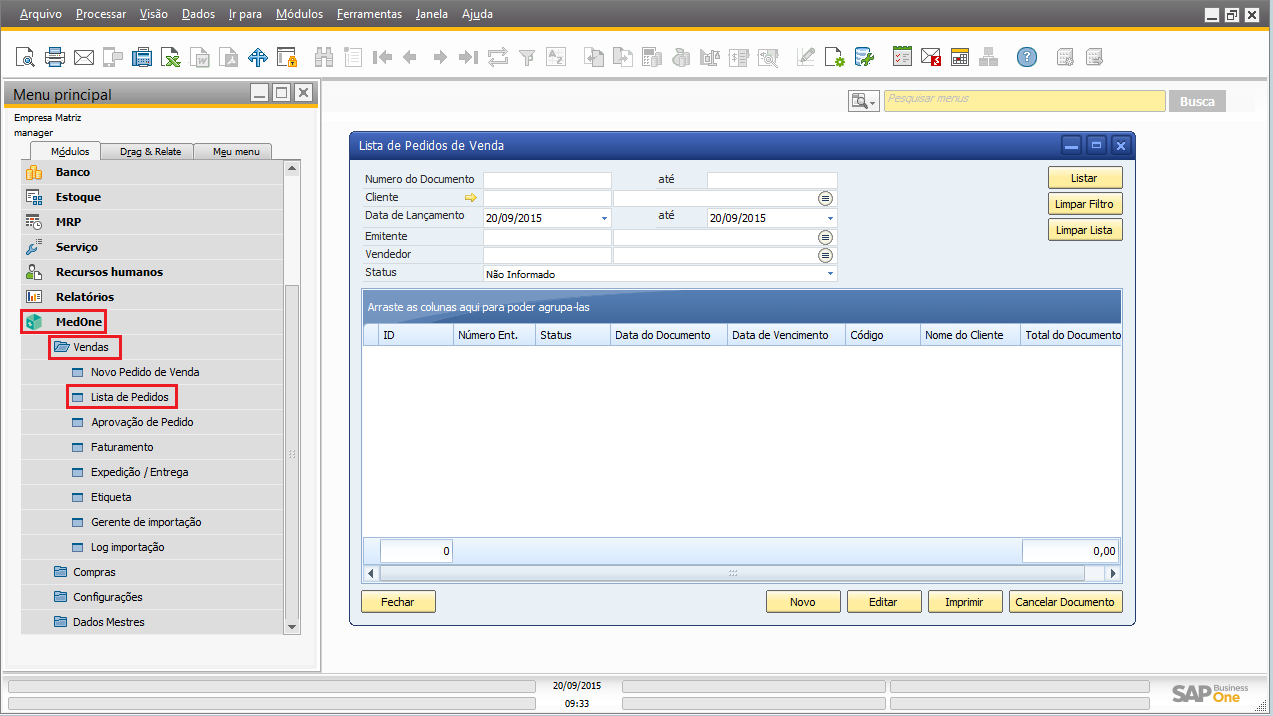Click the Query Manager database-wrench icon
This screenshot has height=716, width=1273.
click(864, 57)
